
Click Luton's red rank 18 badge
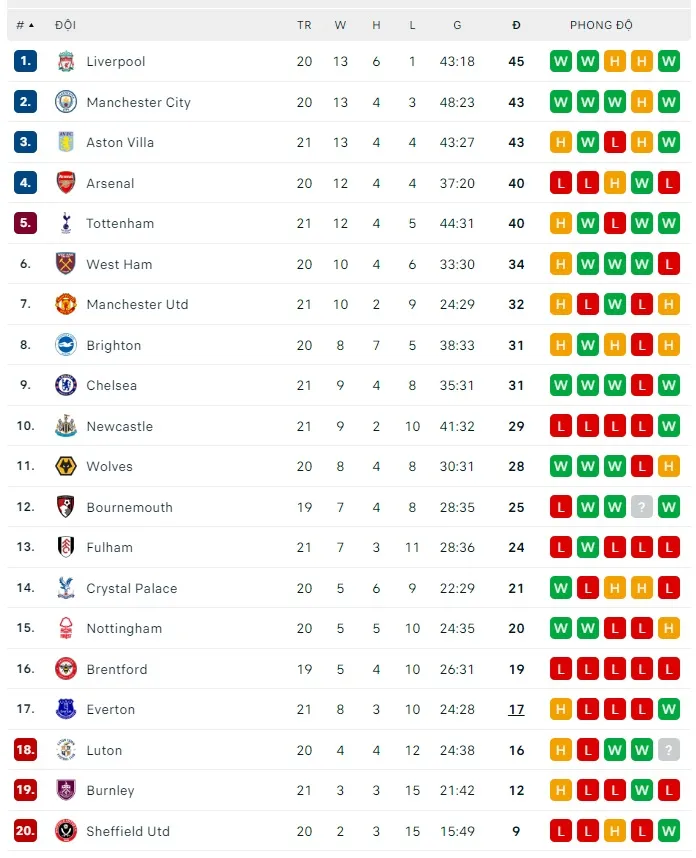click(x=26, y=750)
